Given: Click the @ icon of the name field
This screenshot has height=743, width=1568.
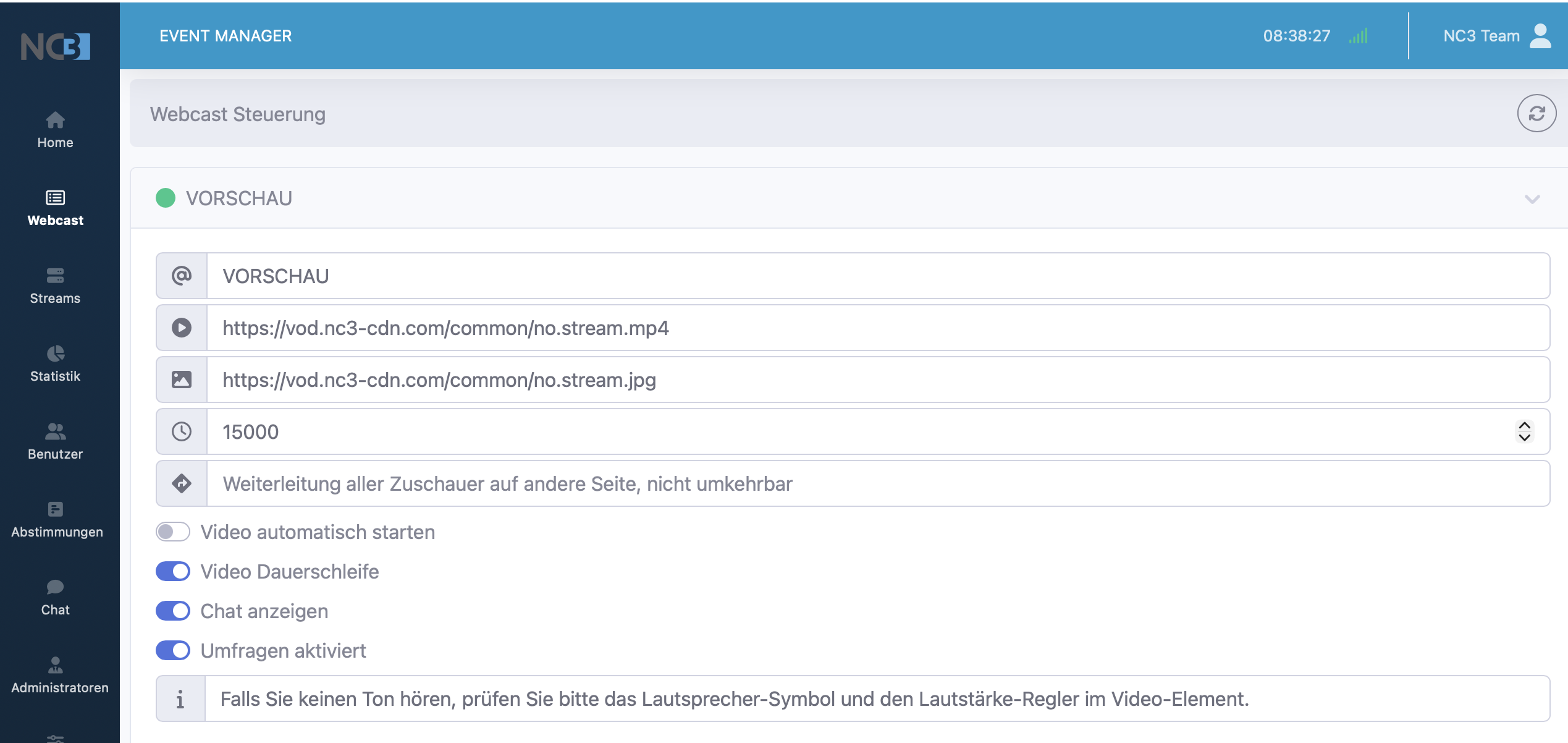Looking at the screenshot, I should point(182,276).
